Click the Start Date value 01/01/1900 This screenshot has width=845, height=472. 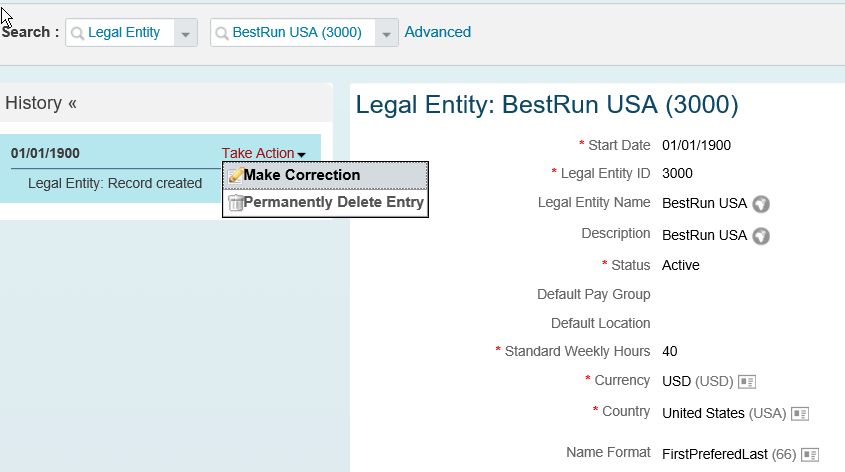696,145
